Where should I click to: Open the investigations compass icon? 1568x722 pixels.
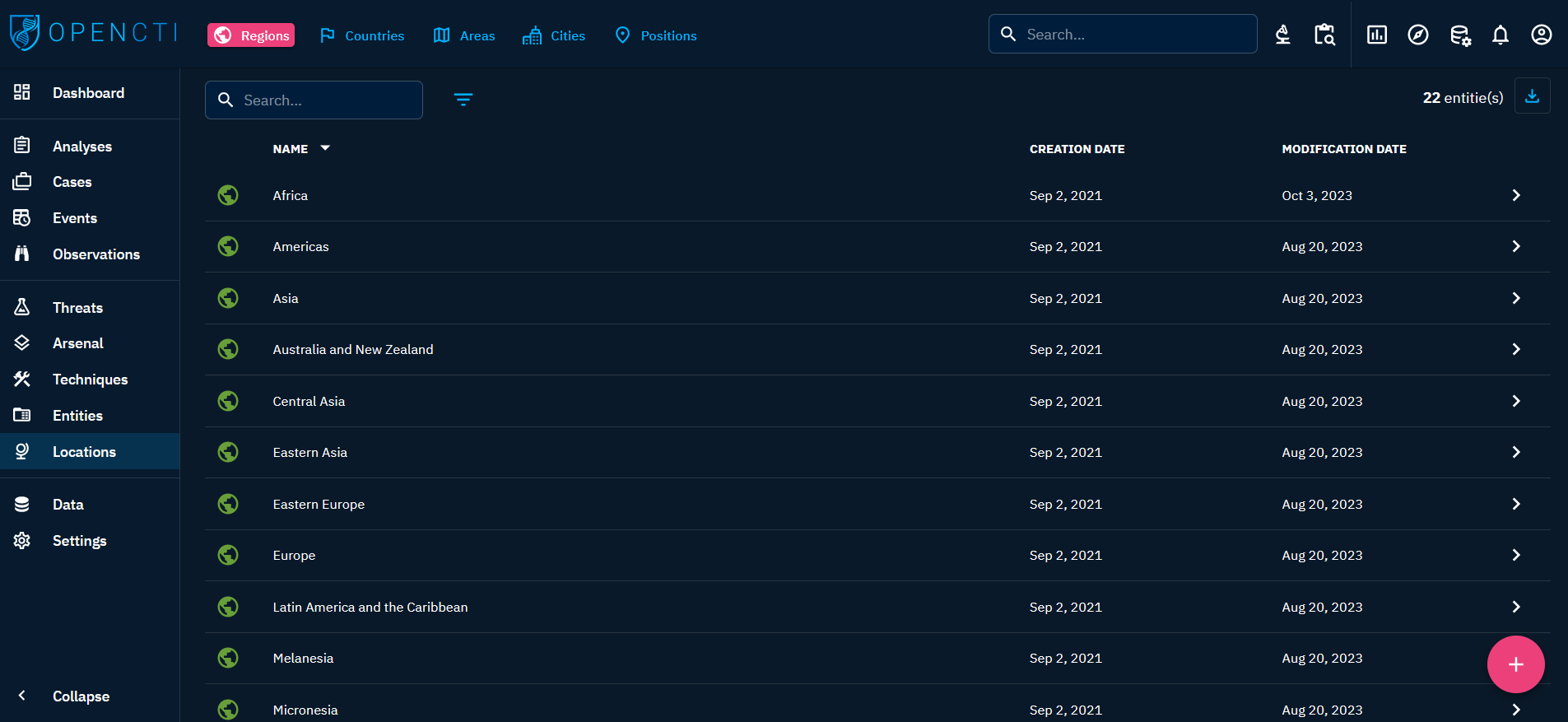pos(1417,35)
